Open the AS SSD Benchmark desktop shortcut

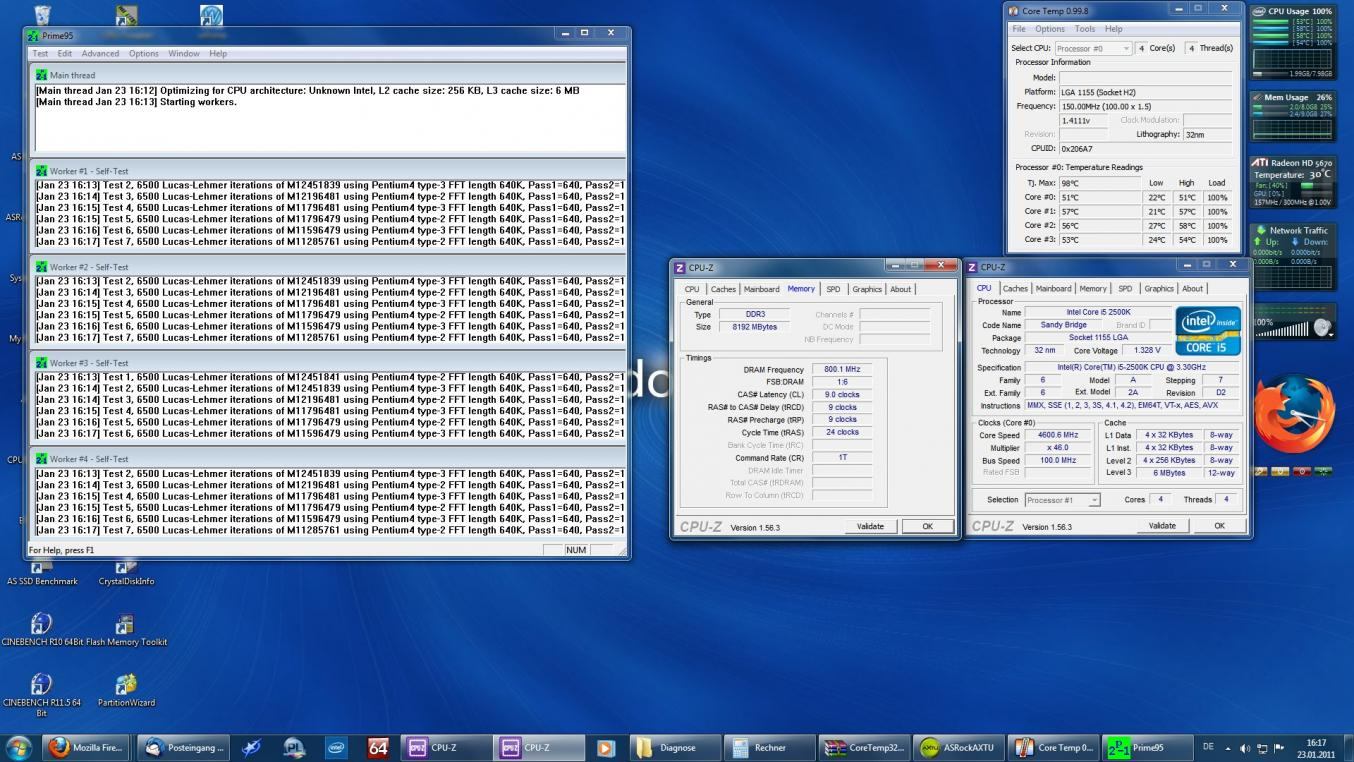click(42, 574)
